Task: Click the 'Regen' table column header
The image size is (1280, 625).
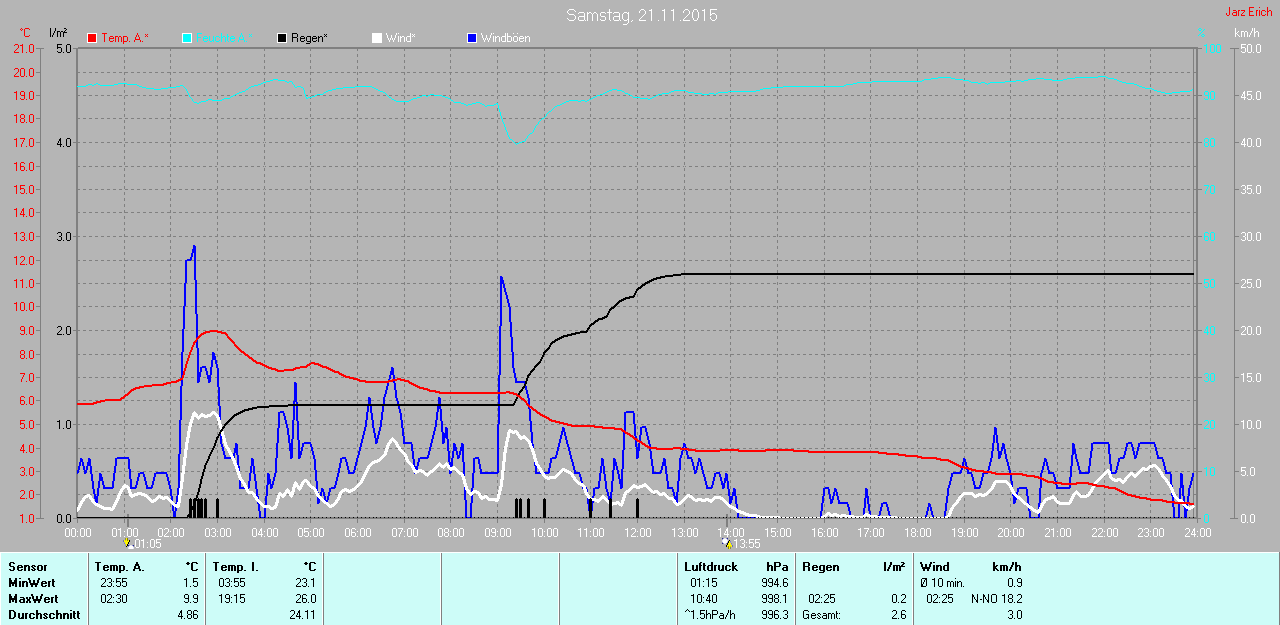Action: tap(821, 567)
